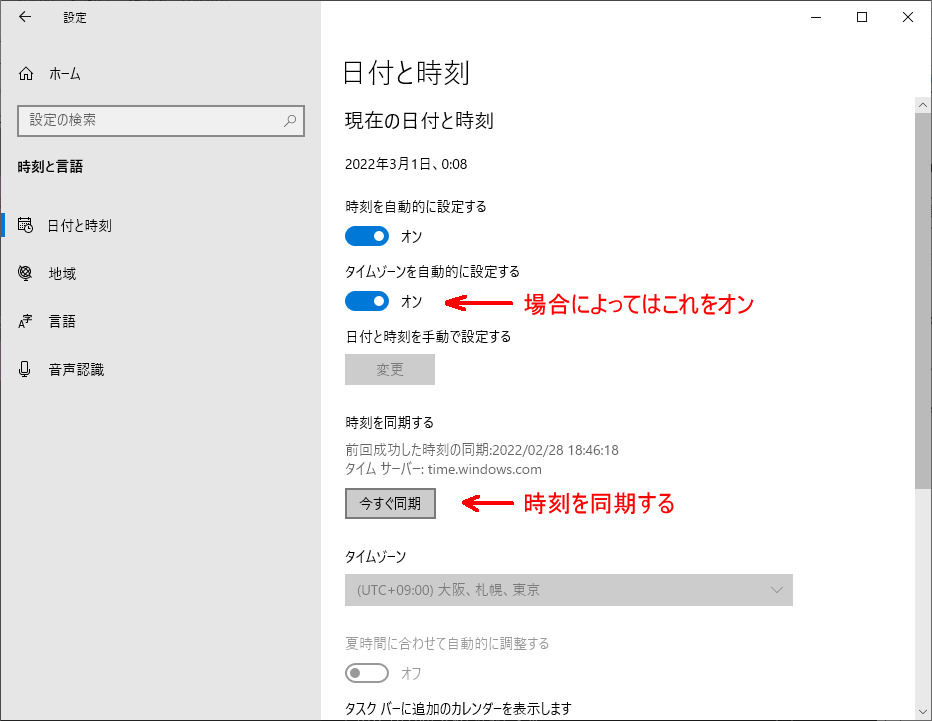Click the Home (ホーム) house icon

tap(26, 74)
